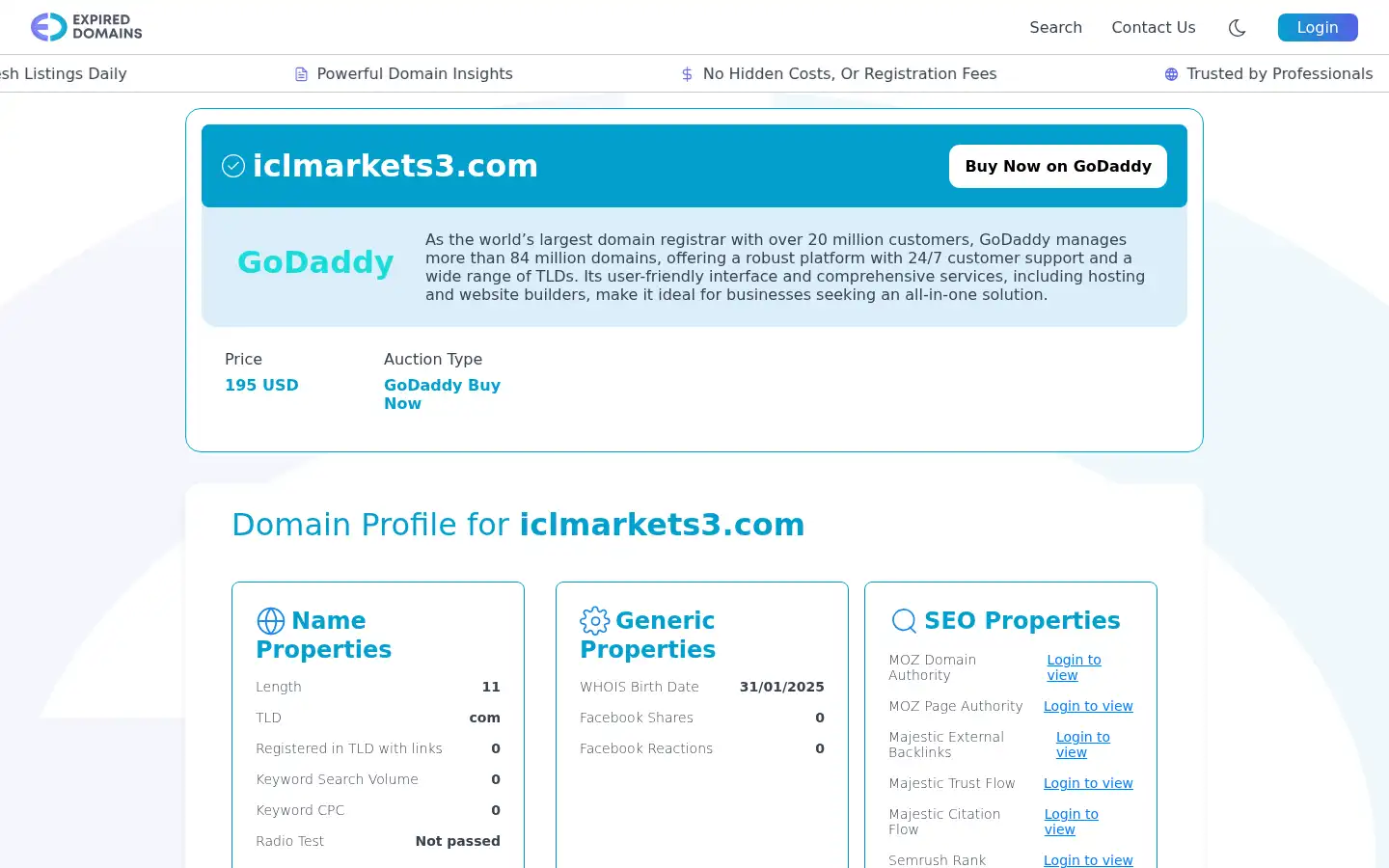Click the Expired Domains logo
Image resolution: width=1389 pixels, height=868 pixels.
click(86, 27)
